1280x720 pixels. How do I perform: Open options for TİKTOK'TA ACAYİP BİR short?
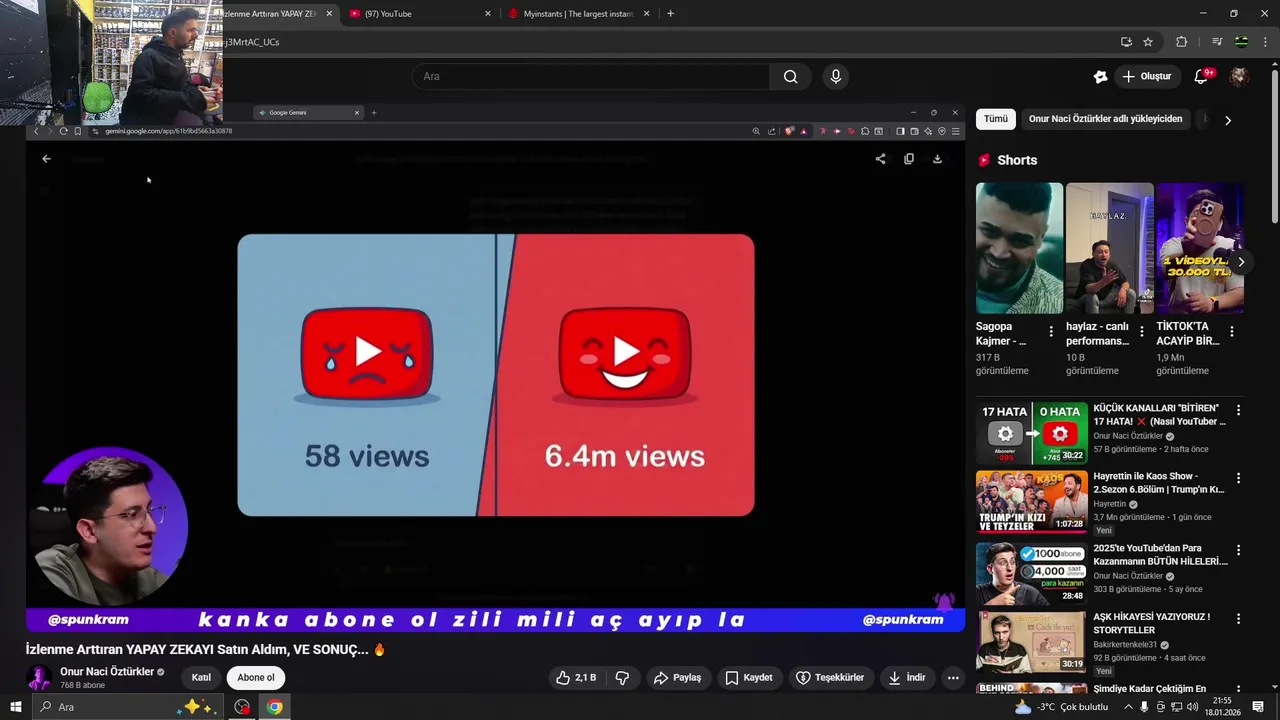pos(1232,331)
